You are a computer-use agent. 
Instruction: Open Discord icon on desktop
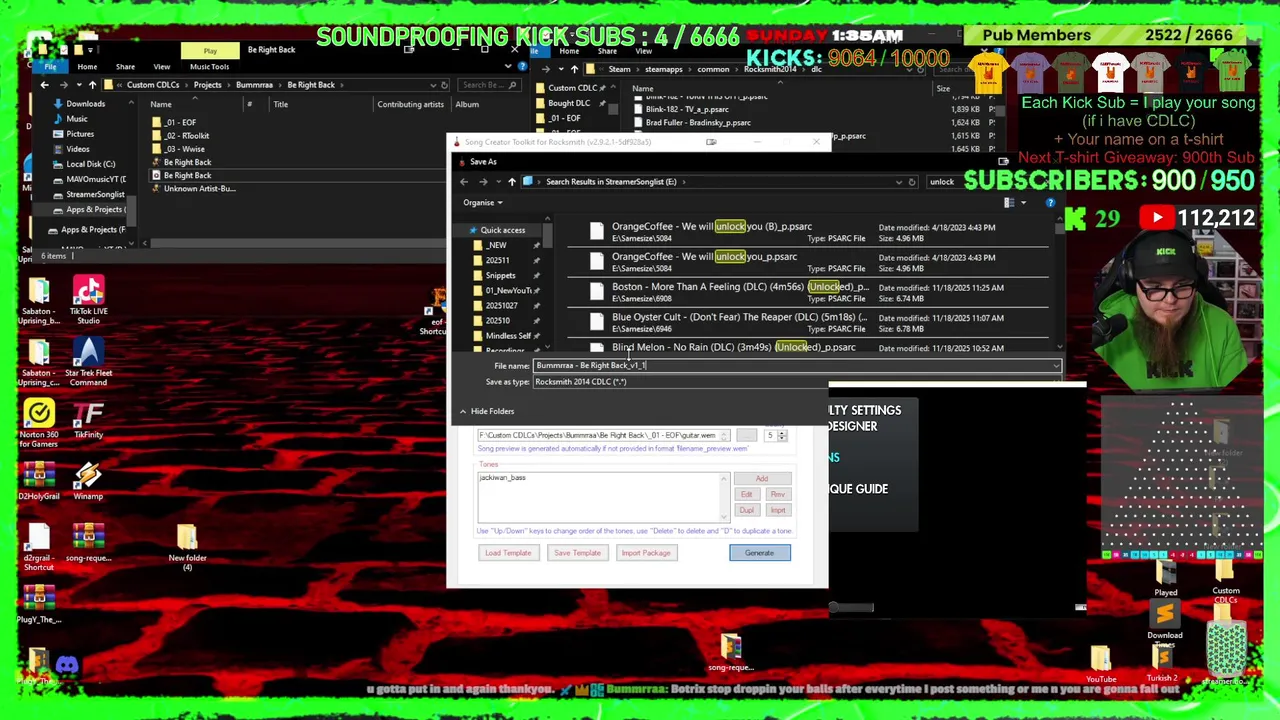67,665
